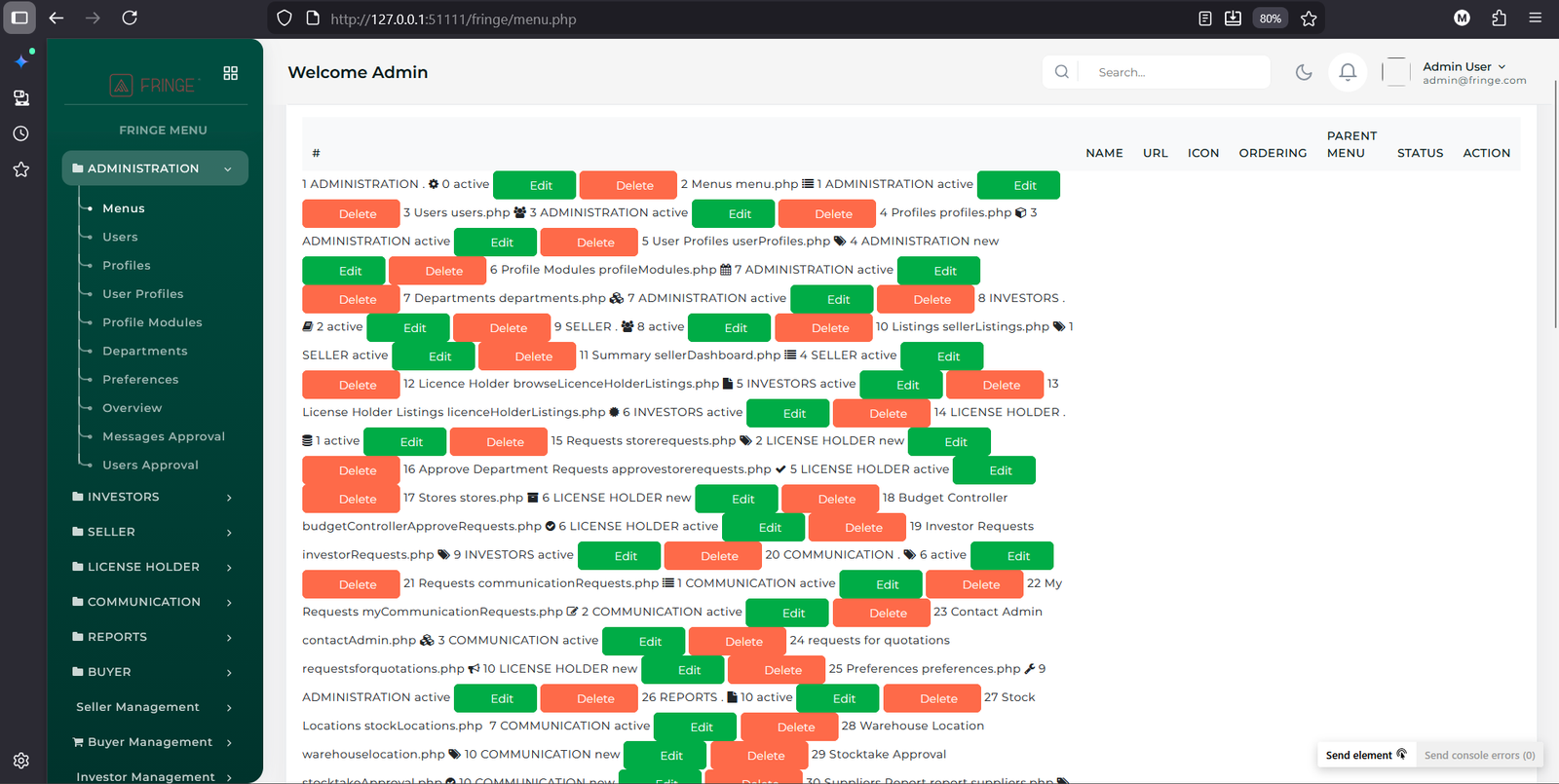The width and height of the screenshot is (1559, 784).
Task: Delete the 1 ADMINISTRATION menu entry
Action: (634, 185)
